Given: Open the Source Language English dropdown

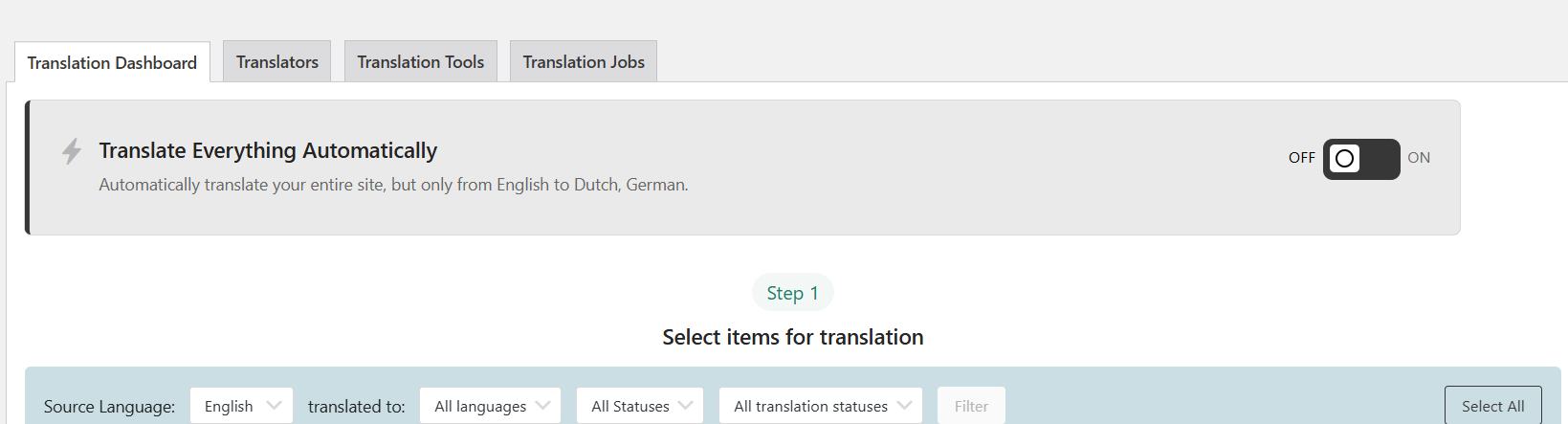Looking at the screenshot, I should pos(242,406).
